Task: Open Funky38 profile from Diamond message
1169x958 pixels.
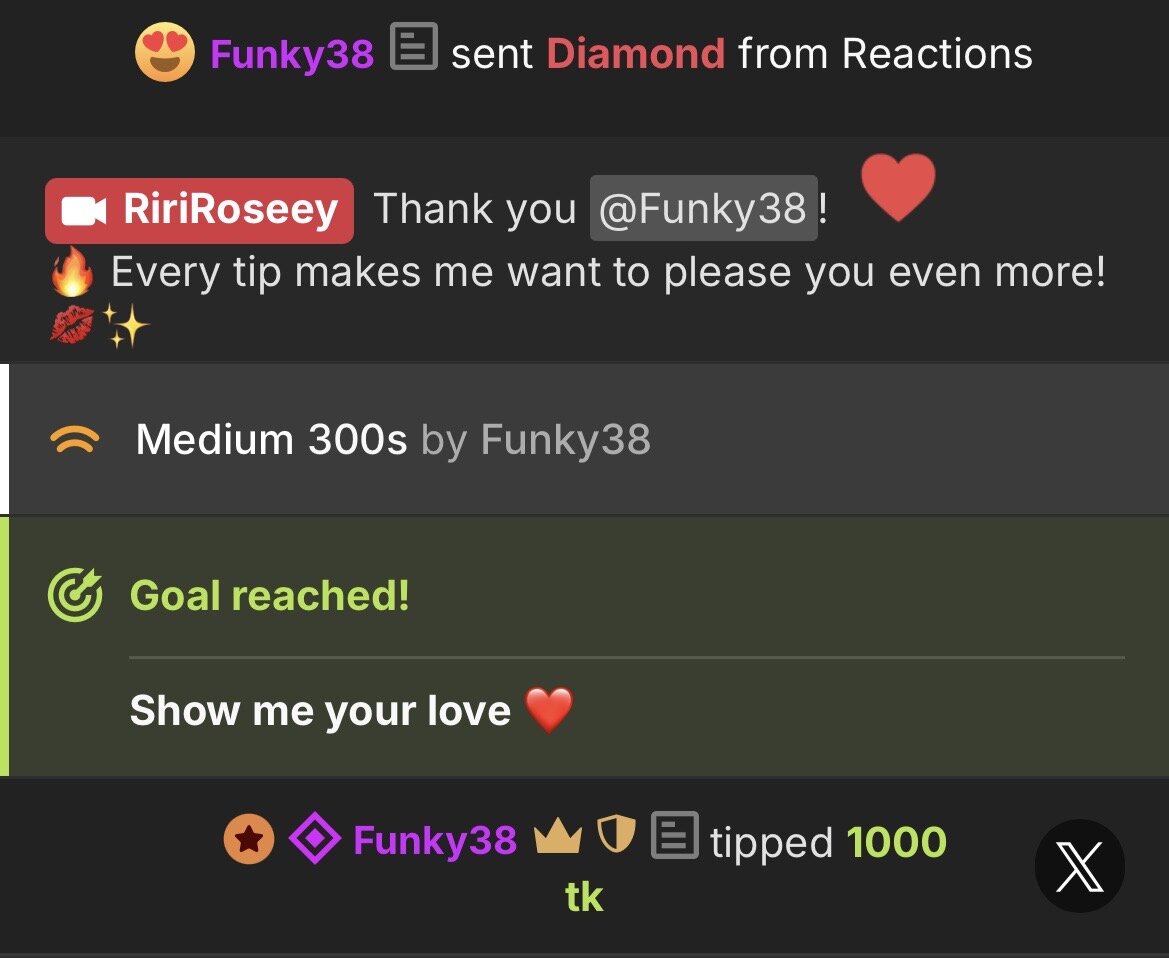Action: coord(292,54)
